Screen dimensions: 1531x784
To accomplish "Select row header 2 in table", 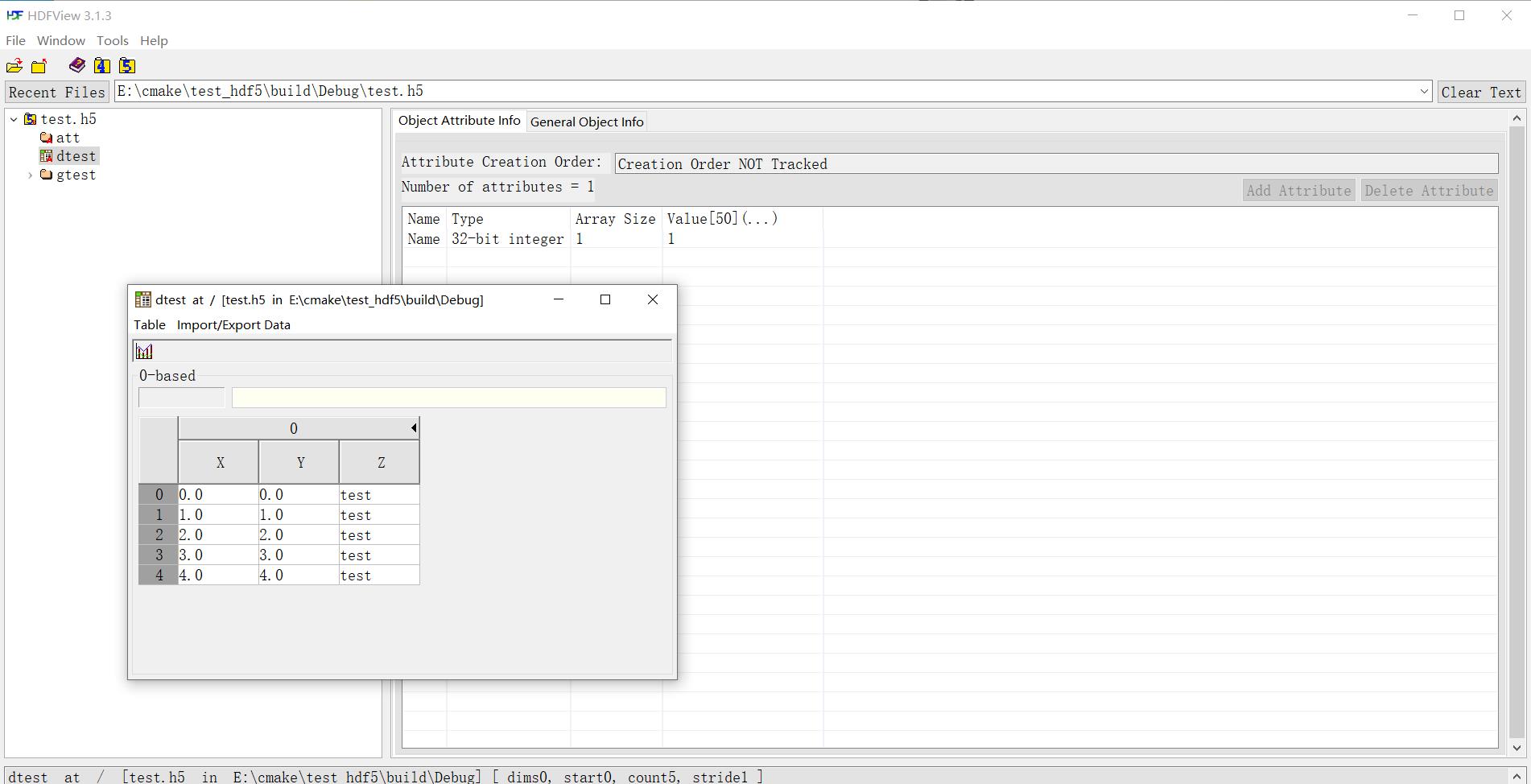I will (x=159, y=534).
